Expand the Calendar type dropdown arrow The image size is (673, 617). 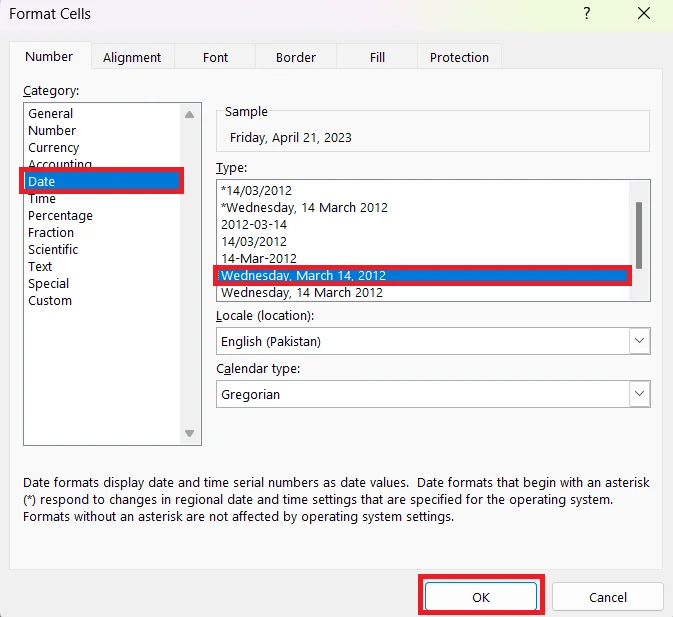pos(640,393)
